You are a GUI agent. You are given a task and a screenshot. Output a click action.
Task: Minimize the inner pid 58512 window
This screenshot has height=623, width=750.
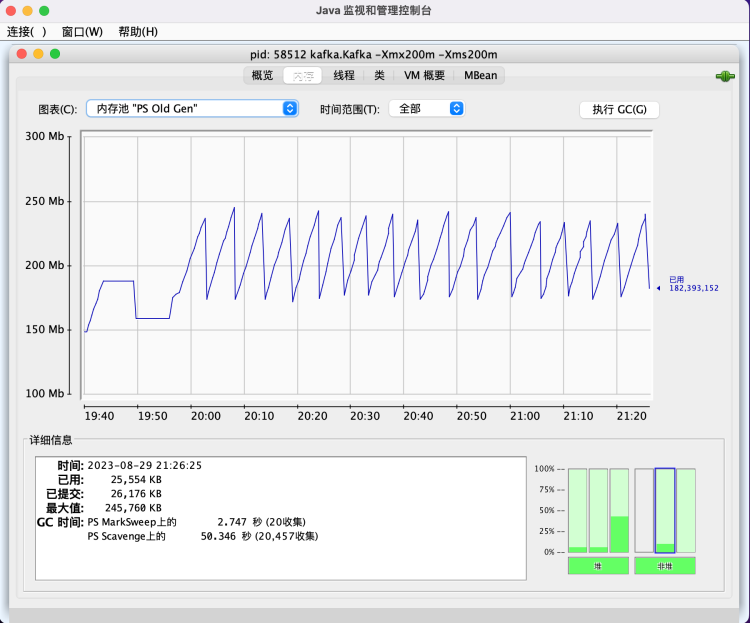click(x=39, y=54)
